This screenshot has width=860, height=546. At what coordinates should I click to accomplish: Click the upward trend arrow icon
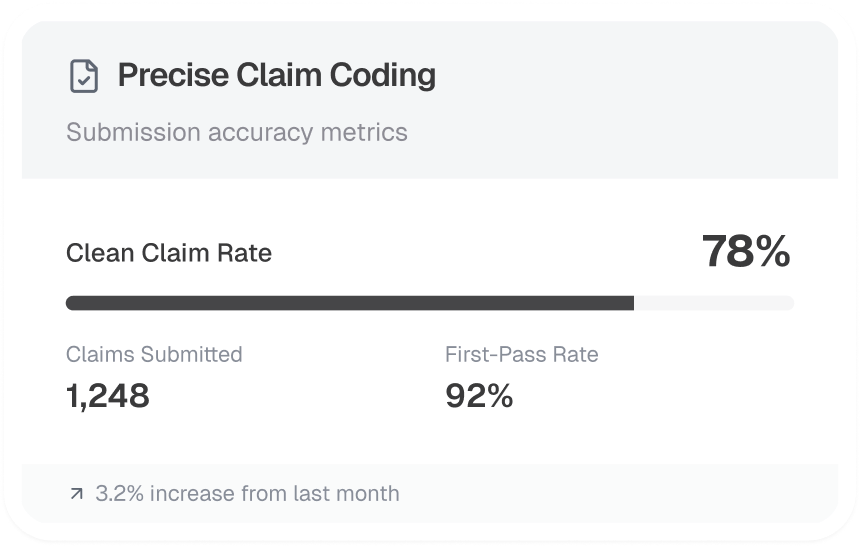pos(77,494)
